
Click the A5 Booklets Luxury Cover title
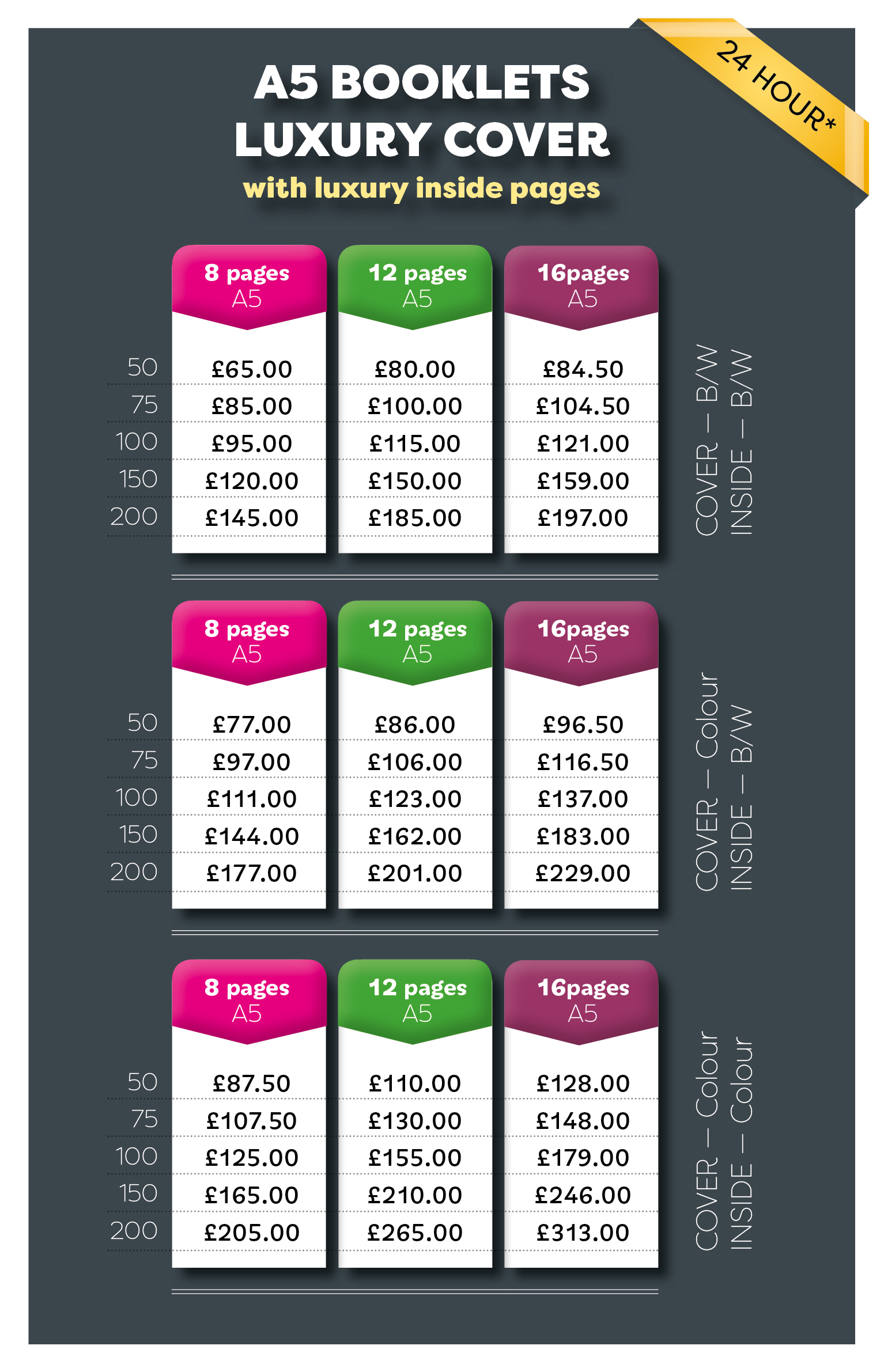click(x=422, y=111)
